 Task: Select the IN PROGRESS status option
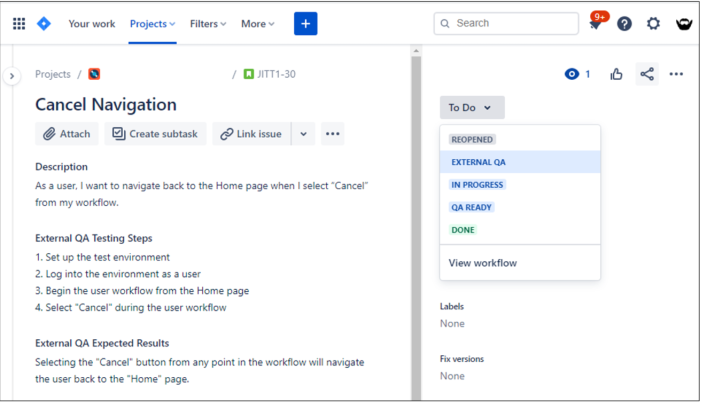click(477, 185)
